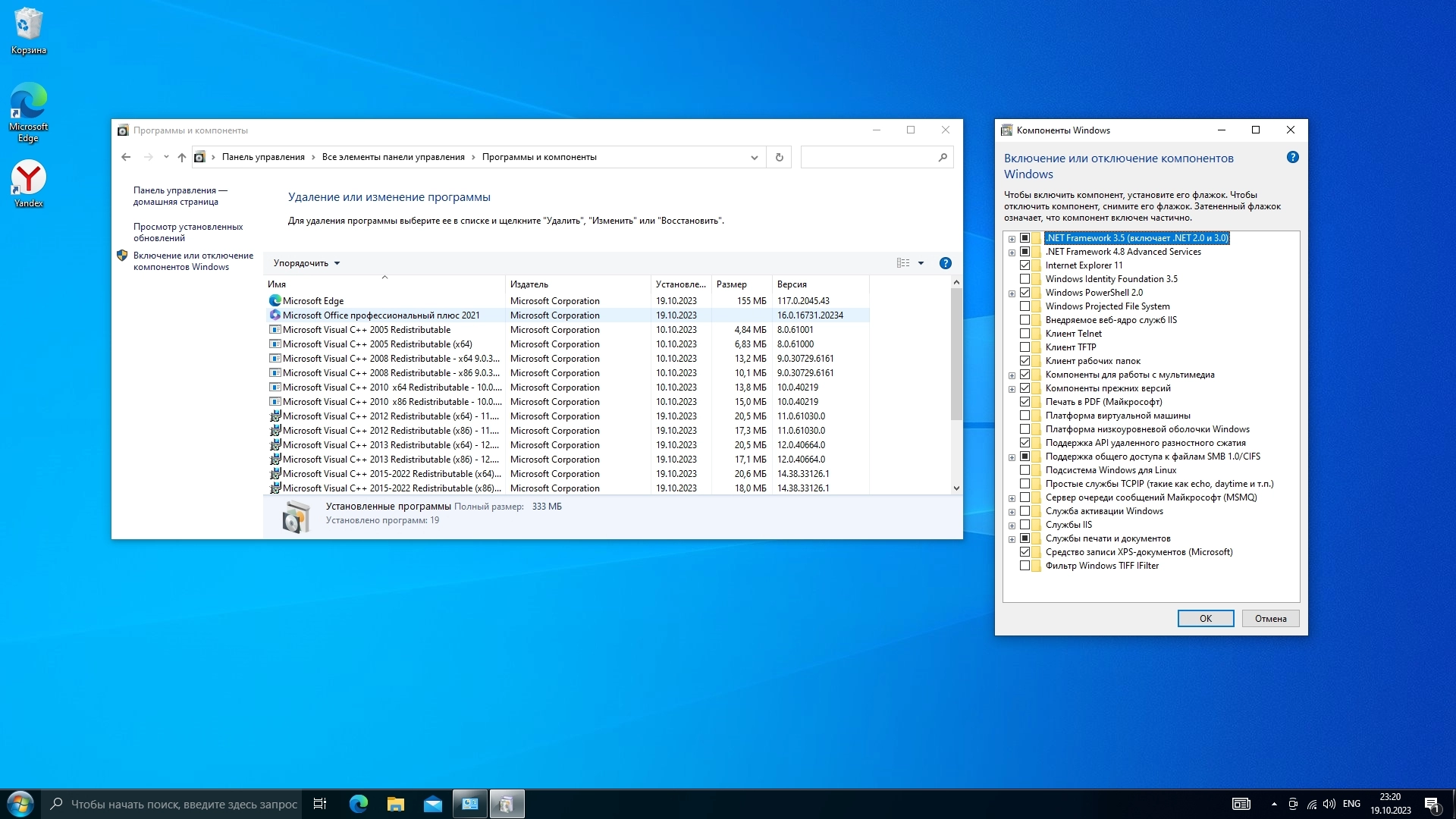This screenshot has width=1456, height=819.
Task: Click the search field in programs window
Action: pos(868,158)
